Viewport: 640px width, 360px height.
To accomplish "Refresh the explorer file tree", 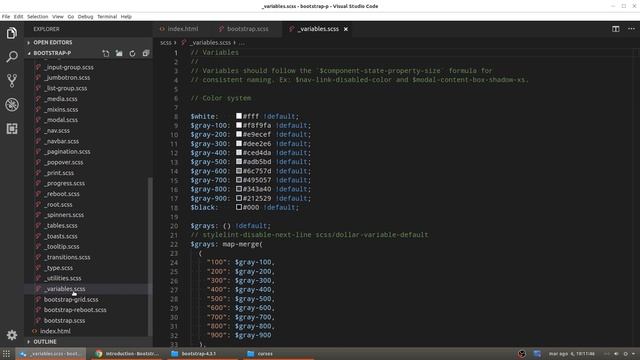I will click(x=132, y=53).
